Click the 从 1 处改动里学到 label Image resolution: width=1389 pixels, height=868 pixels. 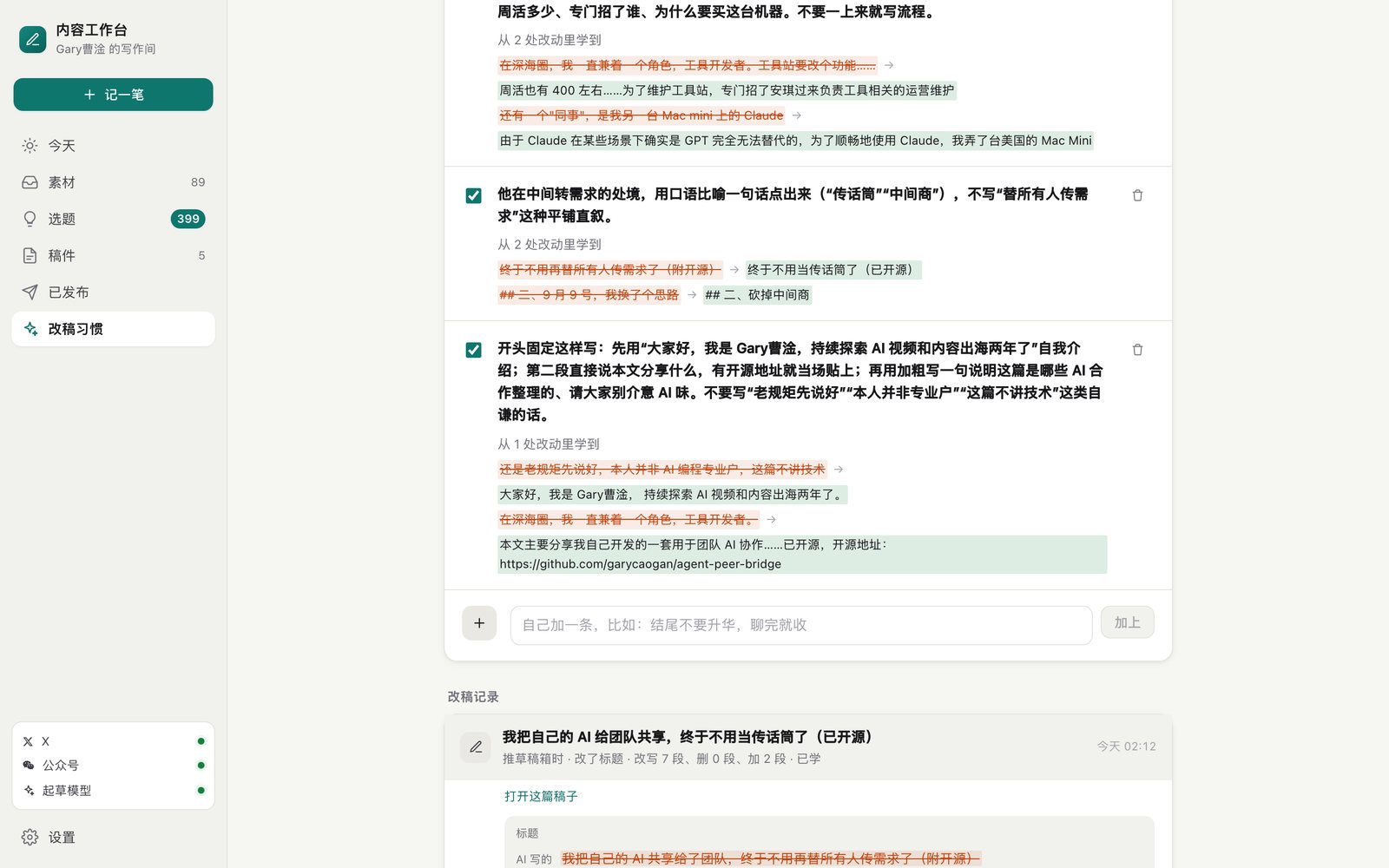[x=549, y=444]
